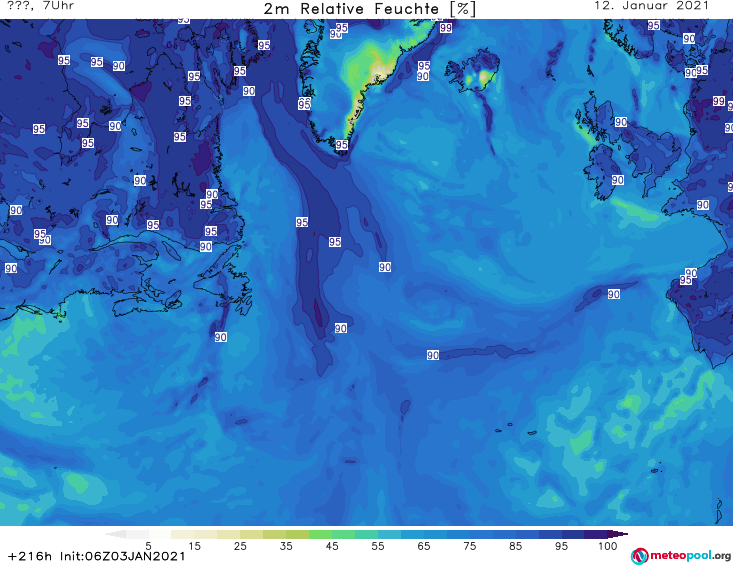733x566 pixels.
Task: Click the '75' value on the color scale
Action: (470, 546)
